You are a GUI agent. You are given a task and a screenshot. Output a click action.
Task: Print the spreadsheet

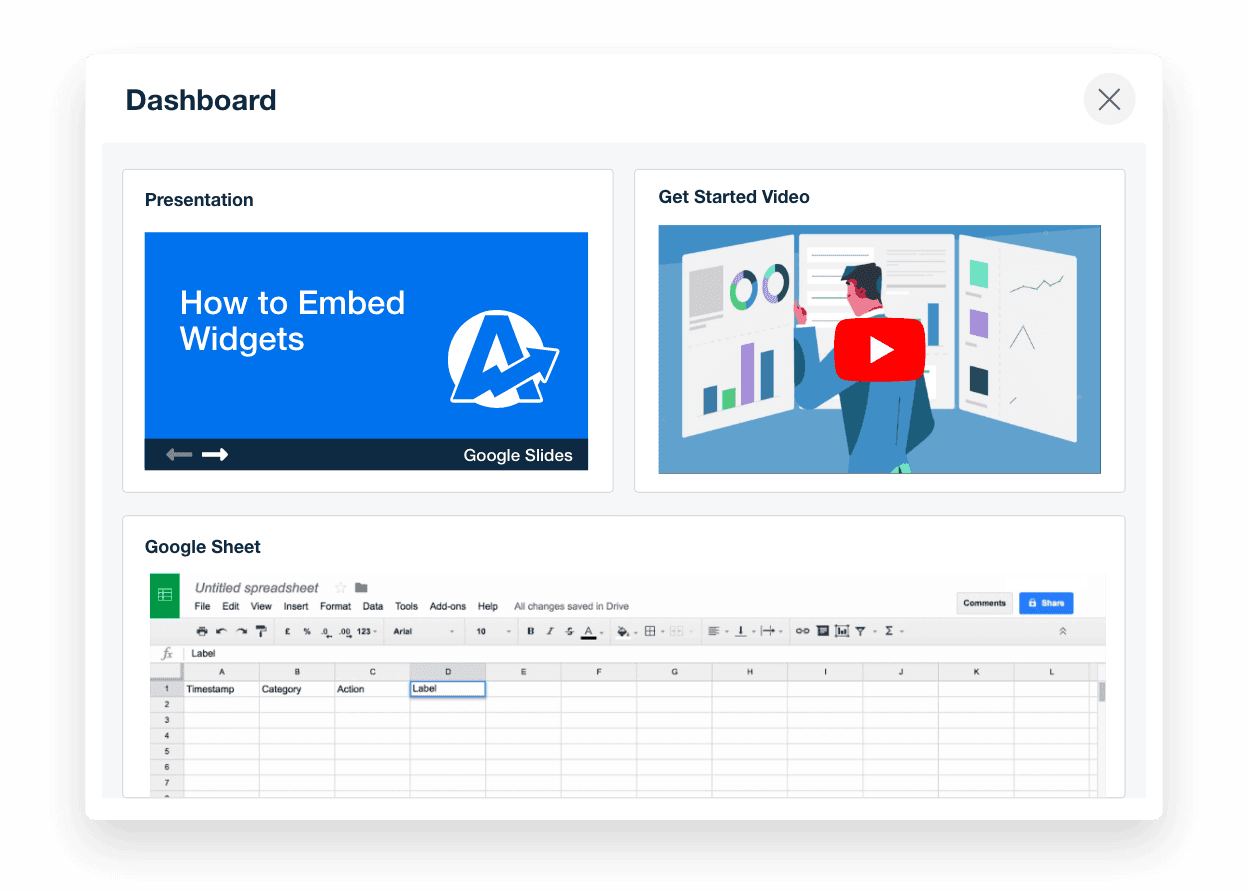click(x=203, y=631)
